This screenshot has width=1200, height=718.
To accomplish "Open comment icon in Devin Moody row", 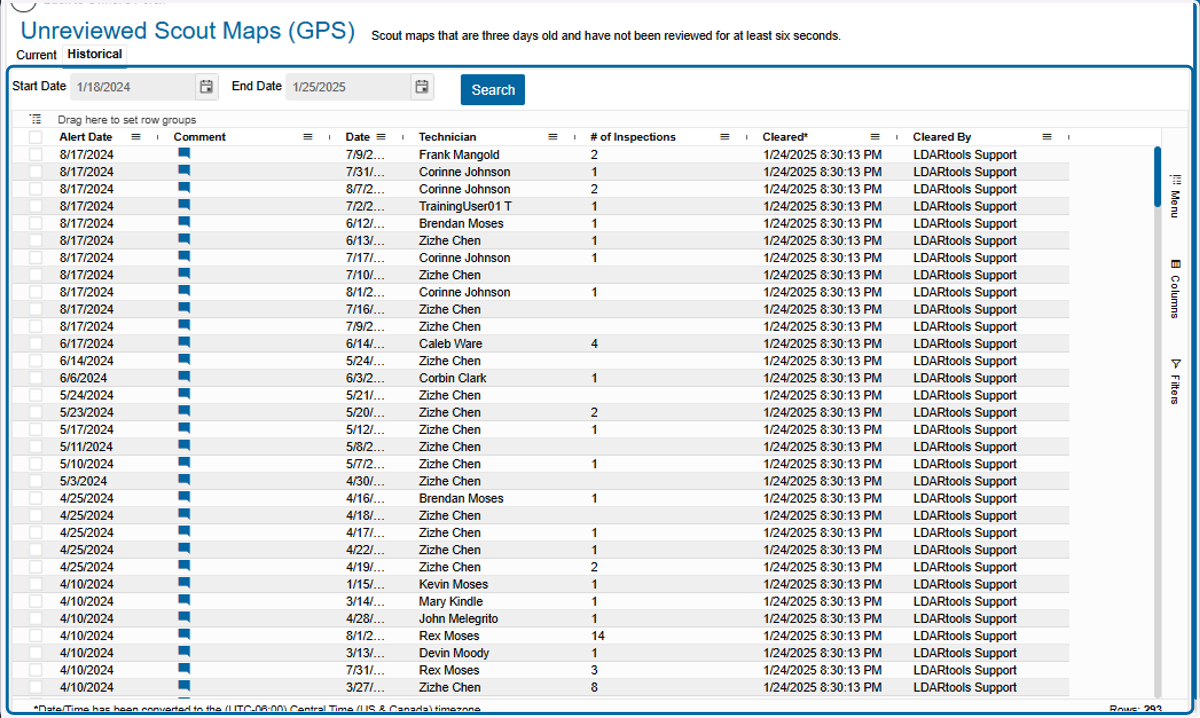I will pos(184,652).
